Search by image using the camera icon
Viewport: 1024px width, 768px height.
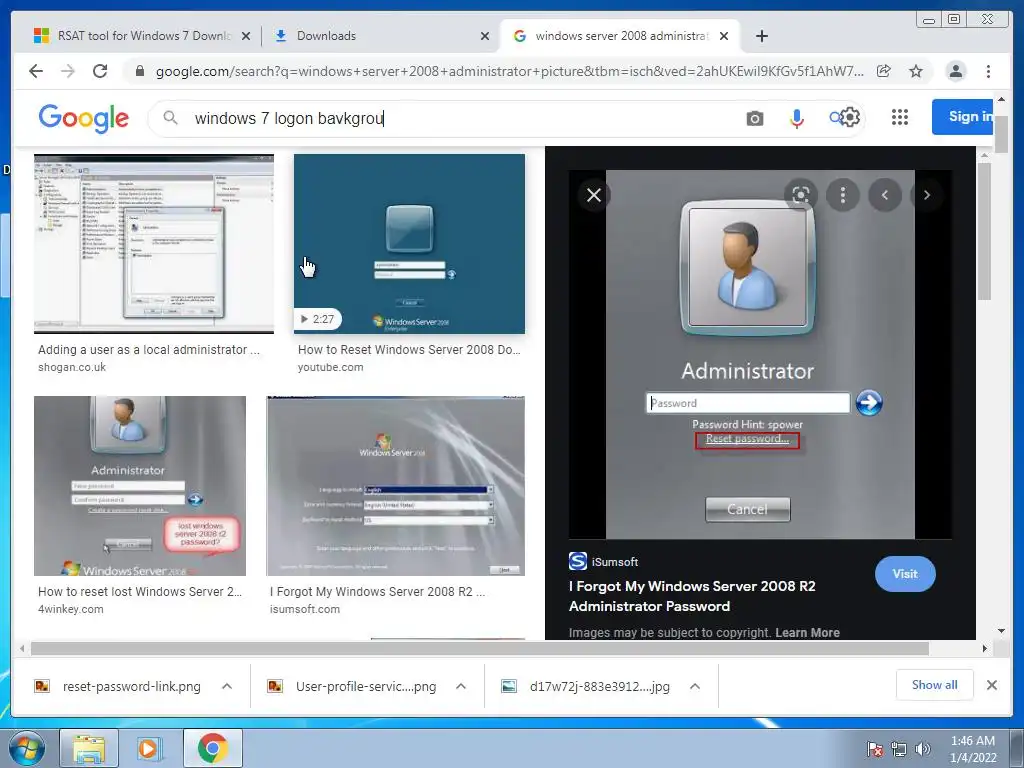[755, 118]
